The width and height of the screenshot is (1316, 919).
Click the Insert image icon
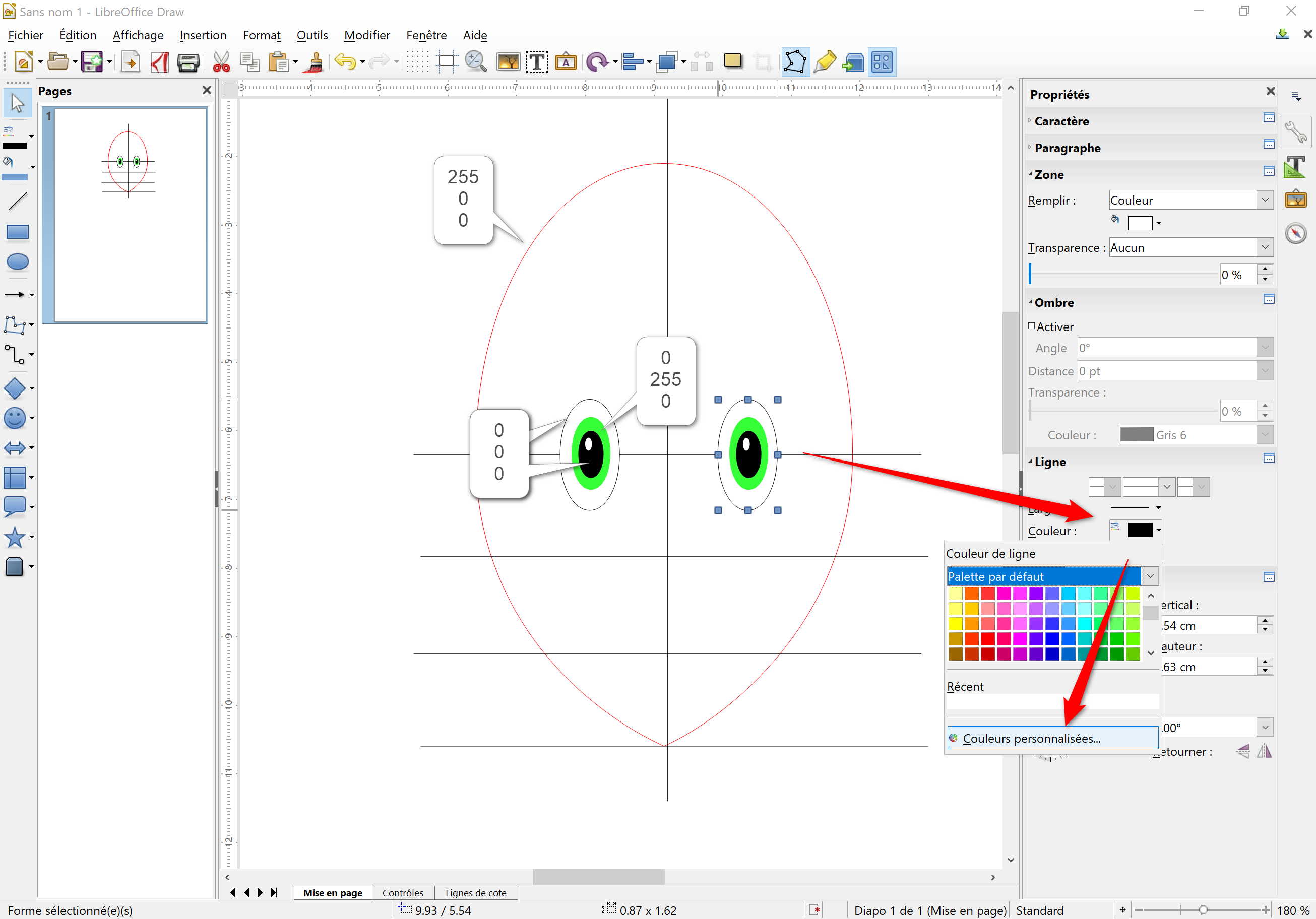coord(509,61)
